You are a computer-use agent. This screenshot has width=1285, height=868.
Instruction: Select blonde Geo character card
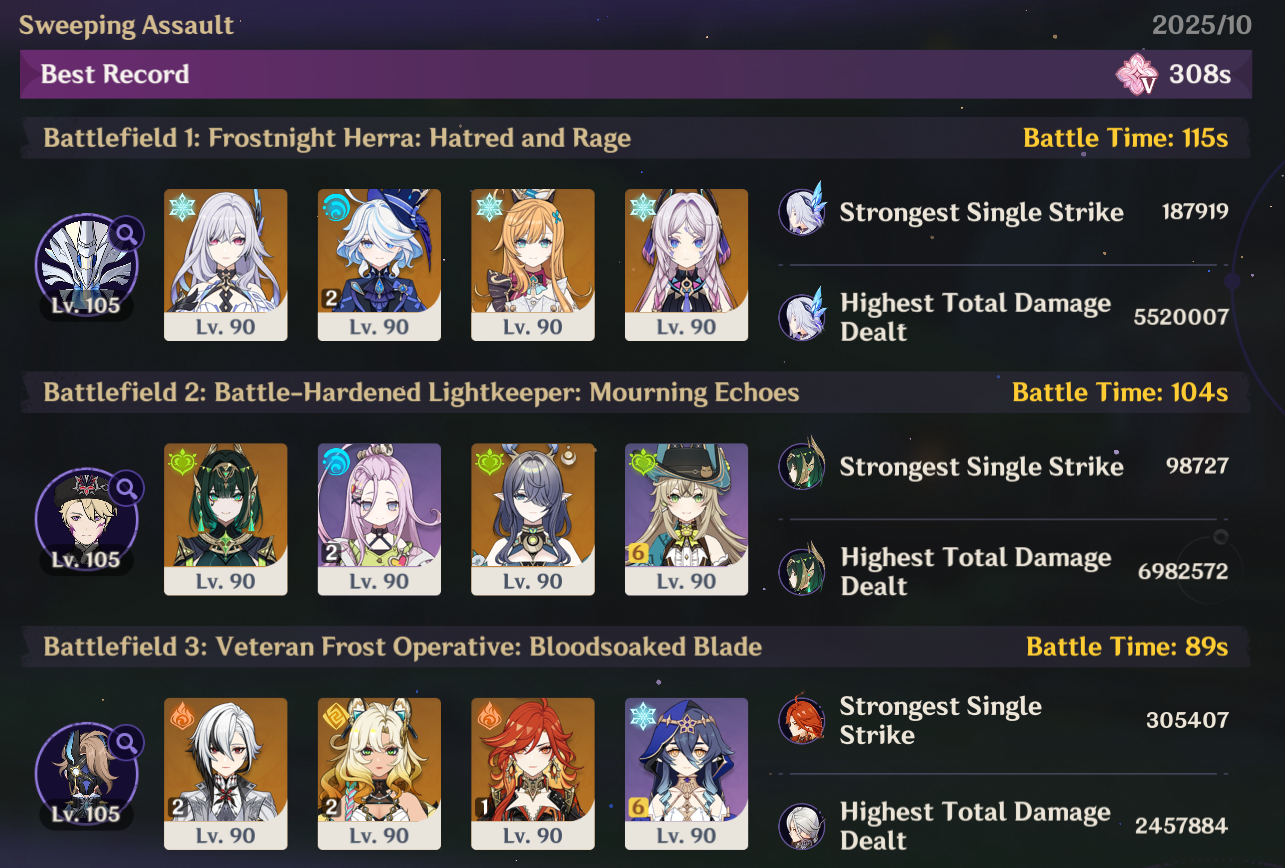380,774
